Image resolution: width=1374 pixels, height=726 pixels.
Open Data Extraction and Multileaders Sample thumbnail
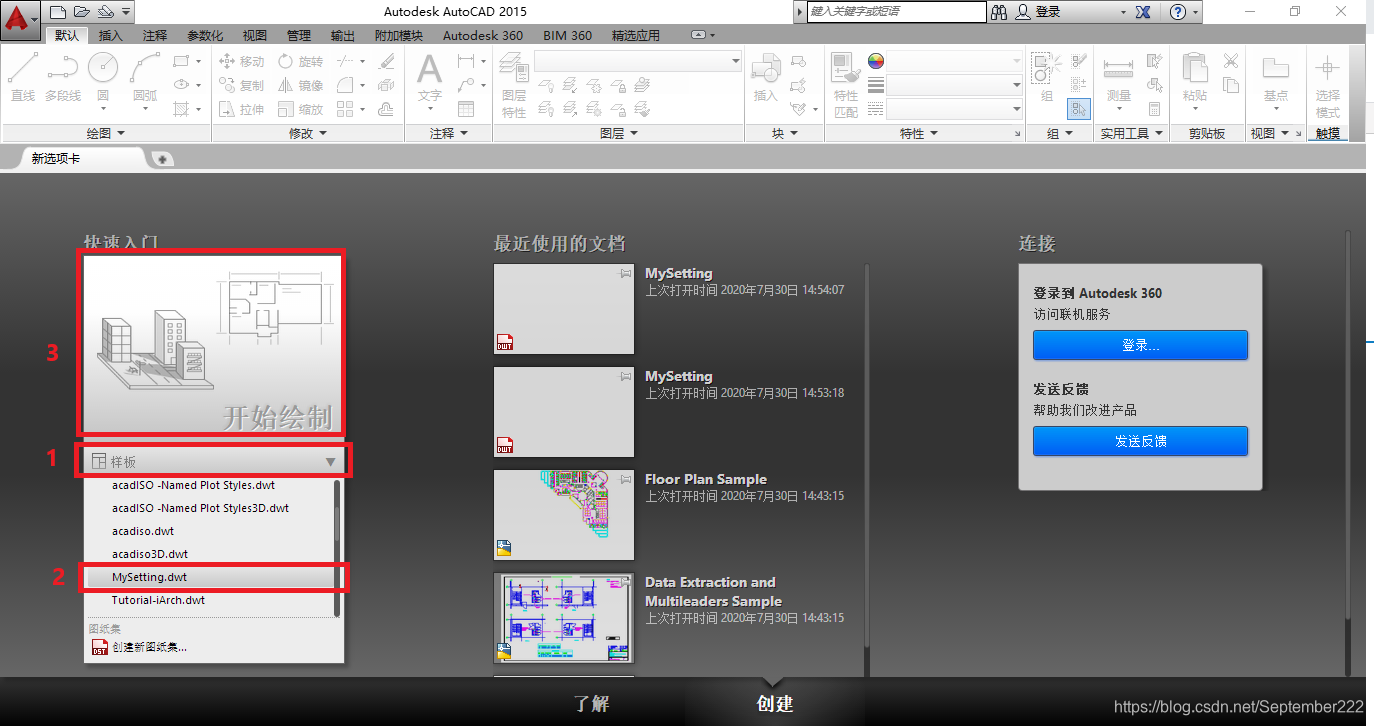(564, 617)
